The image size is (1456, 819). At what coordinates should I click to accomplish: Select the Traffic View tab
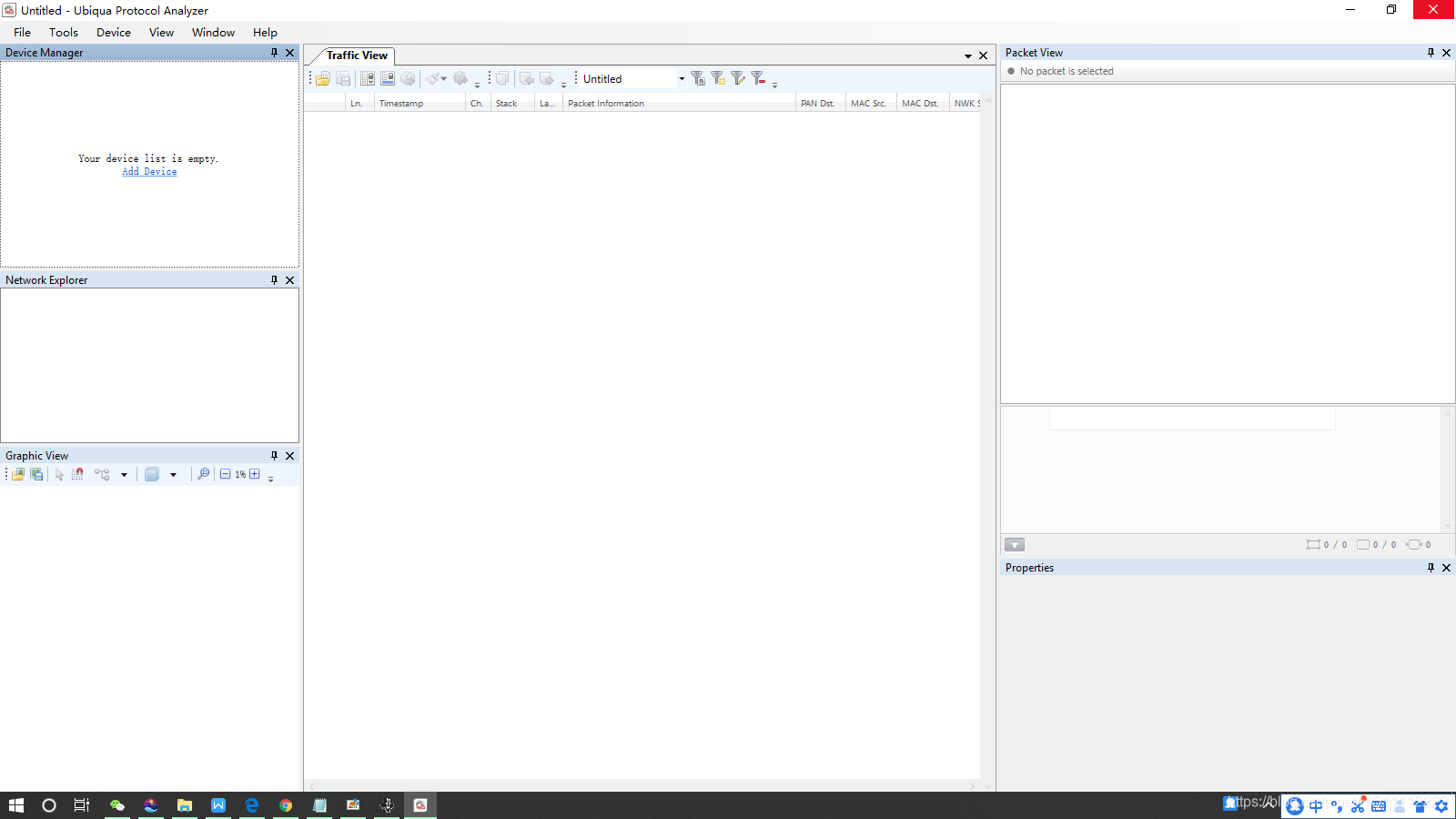tap(357, 56)
